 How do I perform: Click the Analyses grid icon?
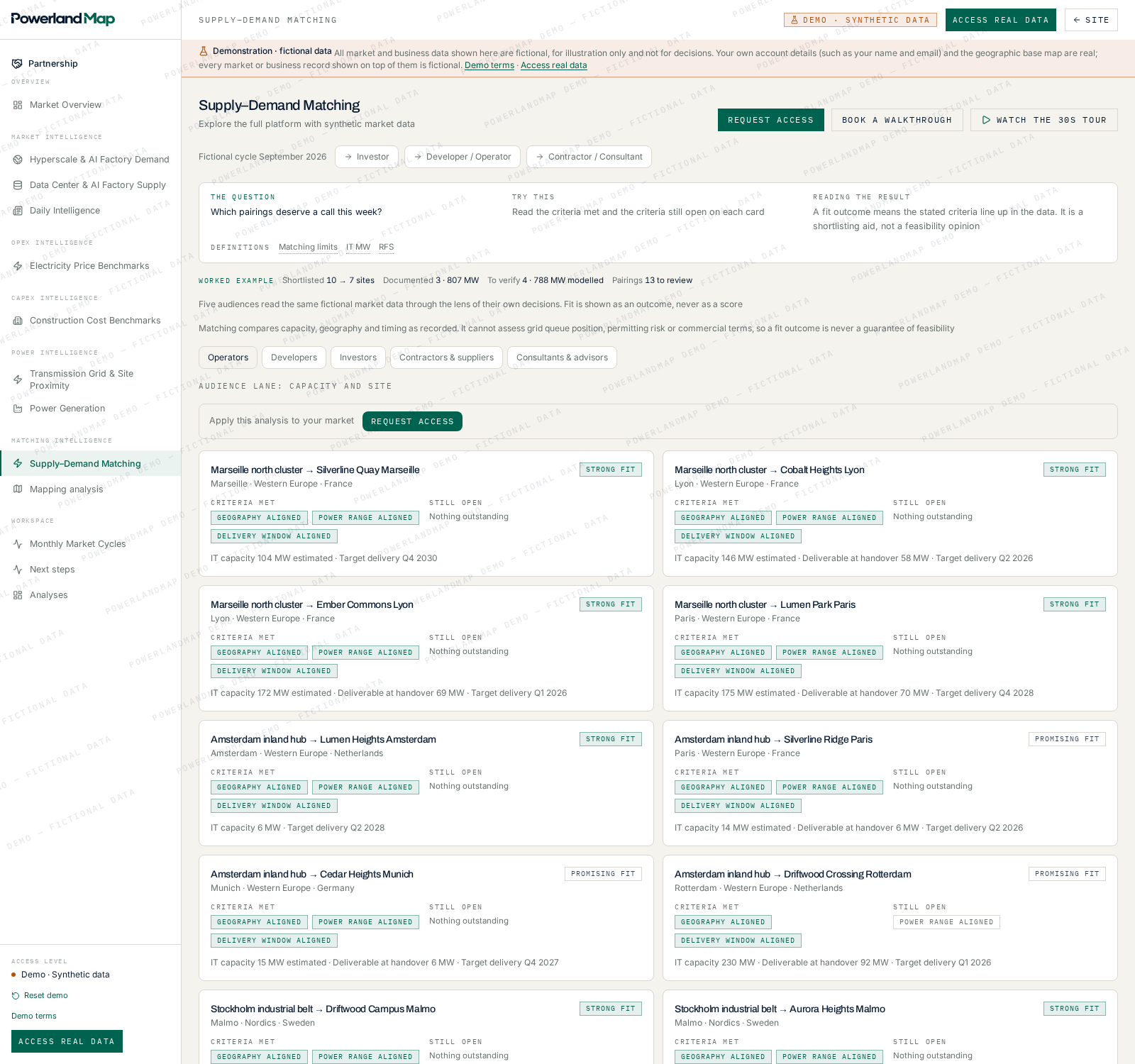(18, 595)
